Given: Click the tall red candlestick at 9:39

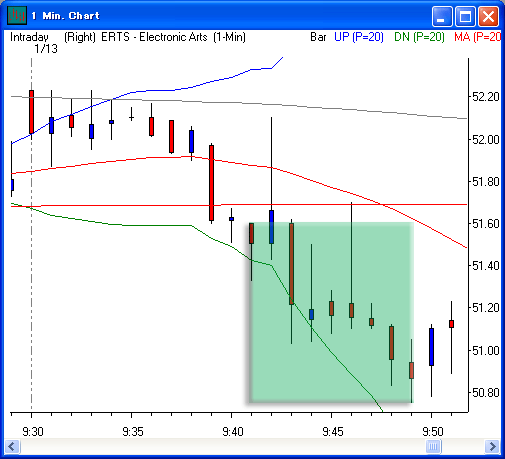Looking at the screenshot, I should pyautogui.click(x=211, y=183).
